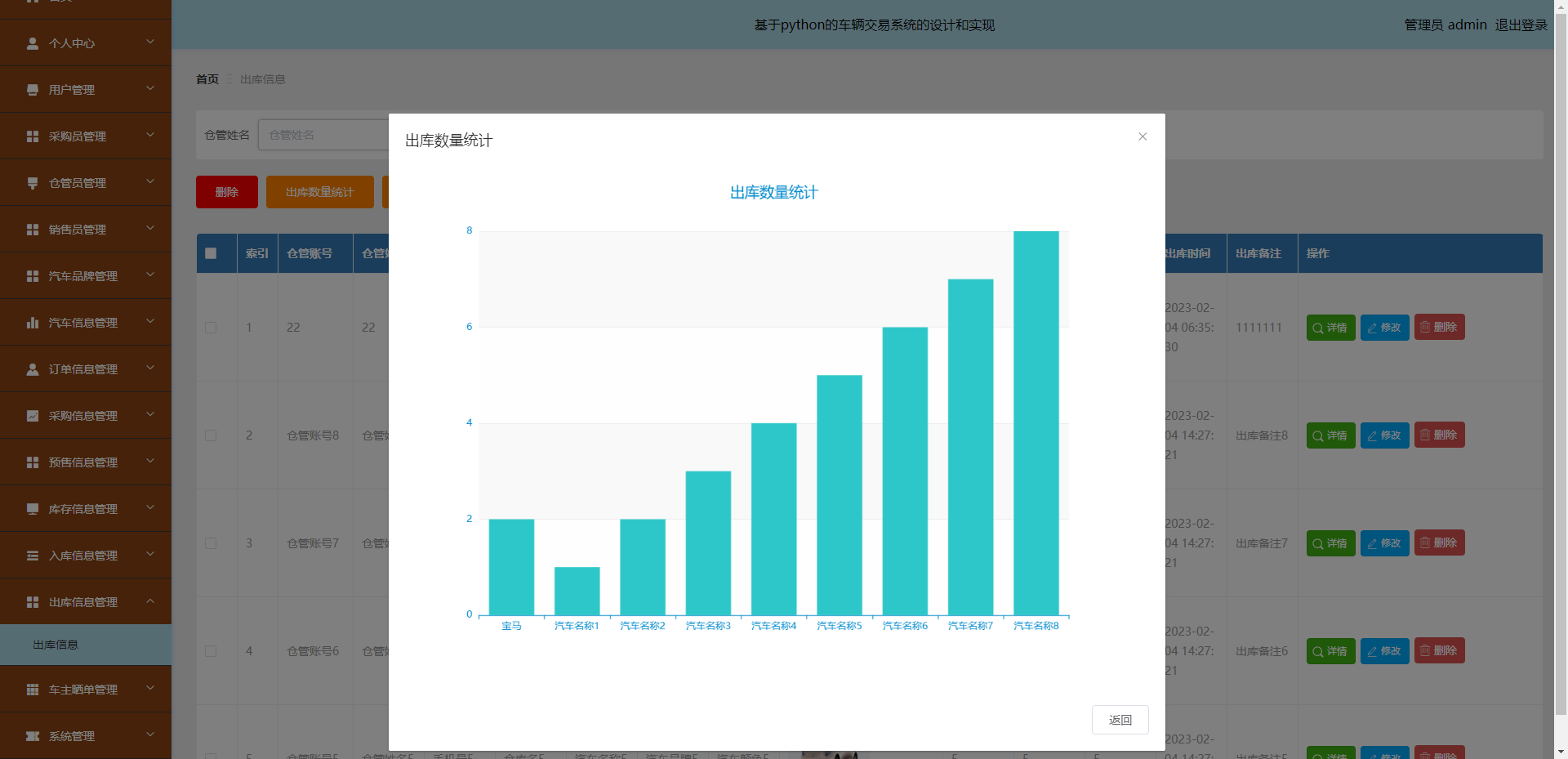This screenshot has height=759, width=1568.
Task: Open the 销售员管理 menu item
Action: pyautogui.click(x=78, y=230)
